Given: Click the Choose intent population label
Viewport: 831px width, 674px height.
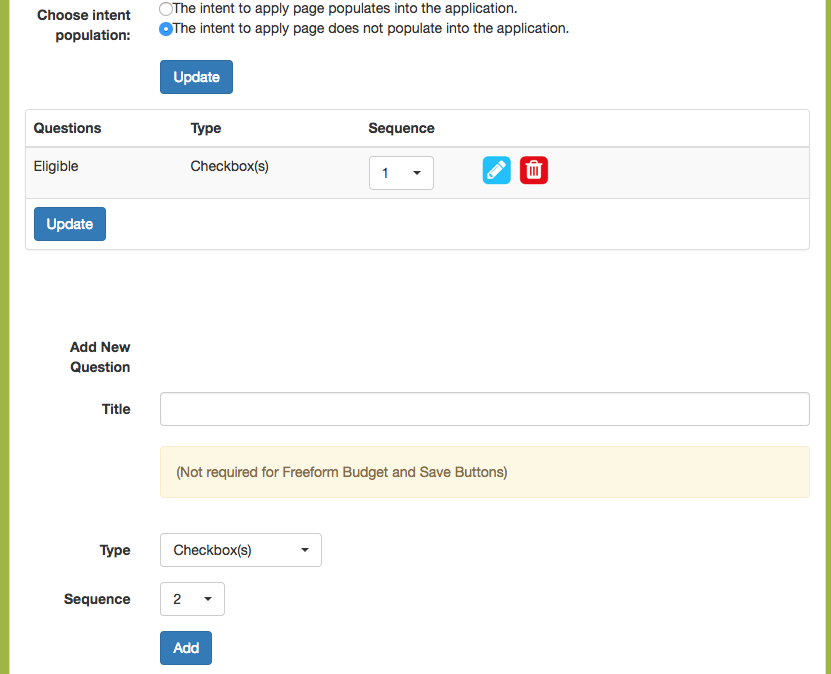Looking at the screenshot, I should tap(84, 25).
